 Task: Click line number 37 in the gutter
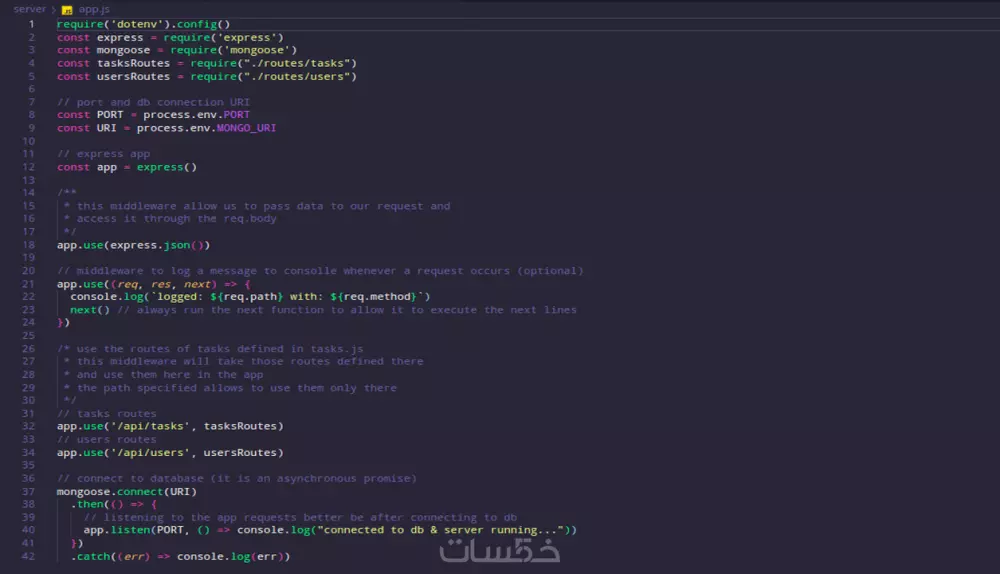point(29,492)
